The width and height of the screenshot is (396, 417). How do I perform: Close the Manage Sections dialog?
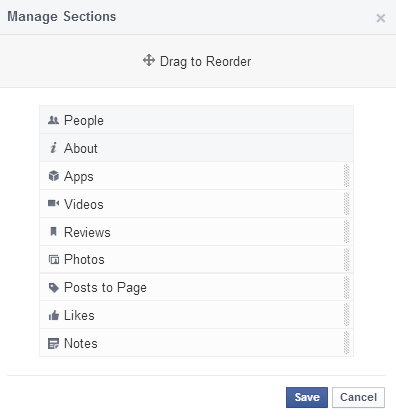(381, 18)
